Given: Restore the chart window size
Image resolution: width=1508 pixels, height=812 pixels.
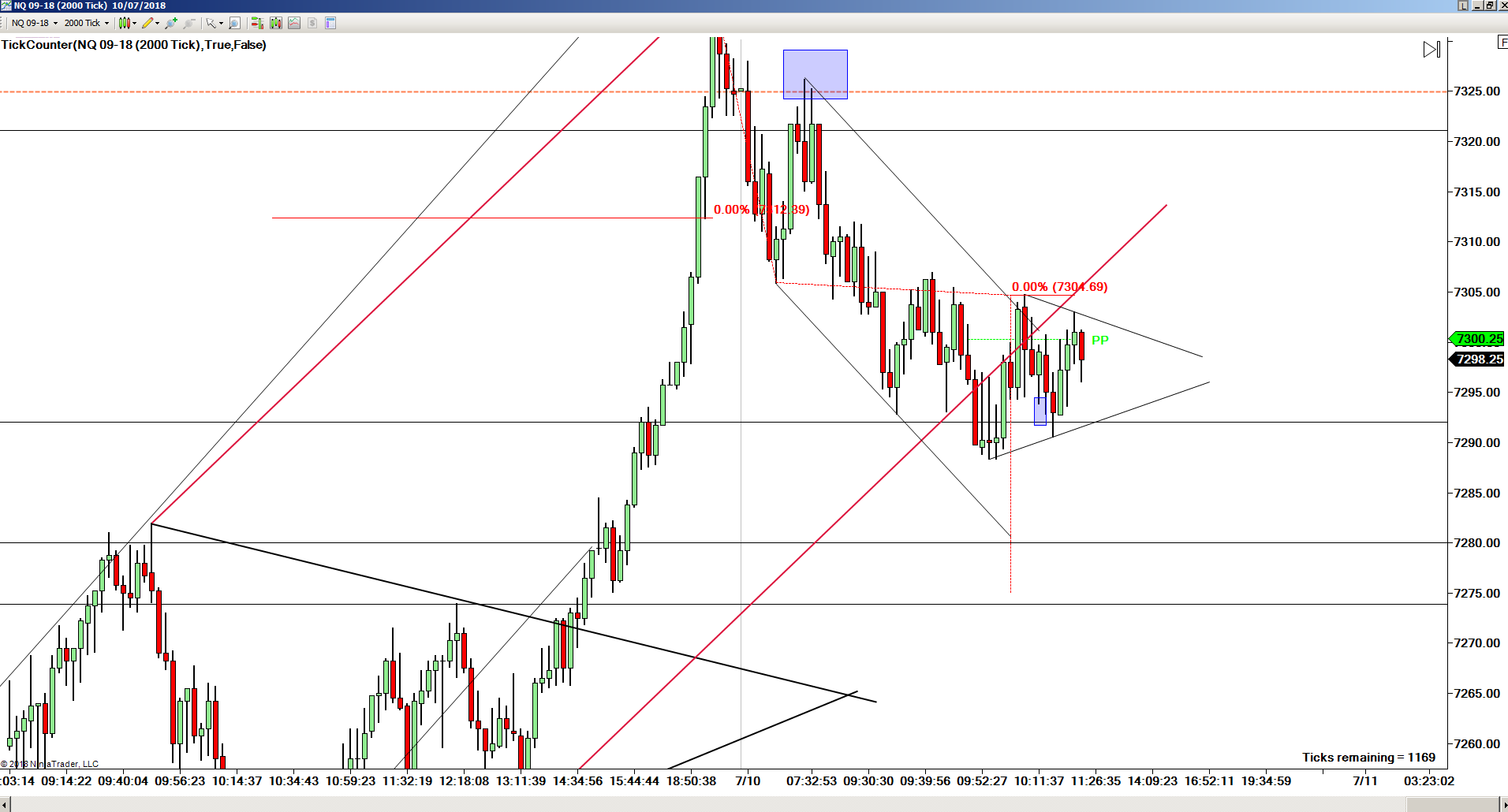Looking at the screenshot, I should (x=1490, y=6).
